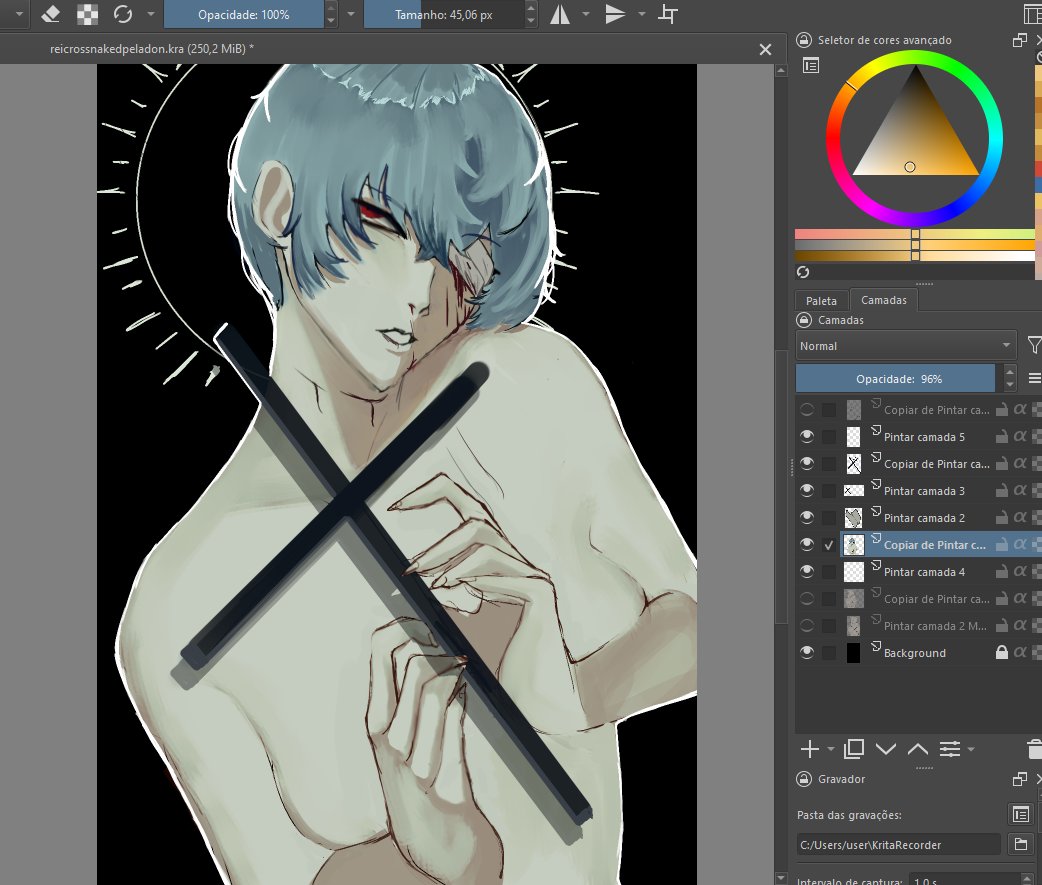The width and height of the screenshot is (1042, 885).
Task: Check the checkbox on Pintar camada 5
Action: coord(829,437)
